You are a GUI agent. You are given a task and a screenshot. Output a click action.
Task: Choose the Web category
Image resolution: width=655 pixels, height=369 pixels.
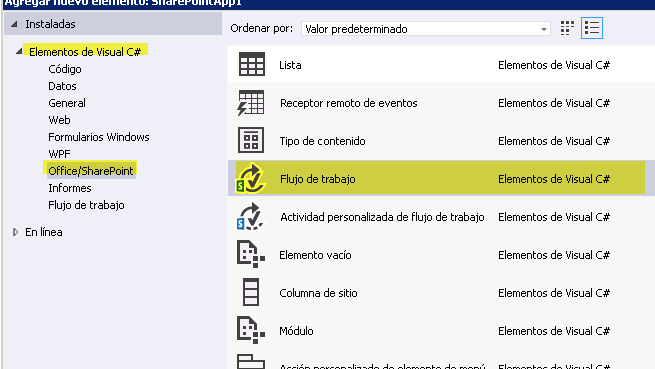click(59, 120)
